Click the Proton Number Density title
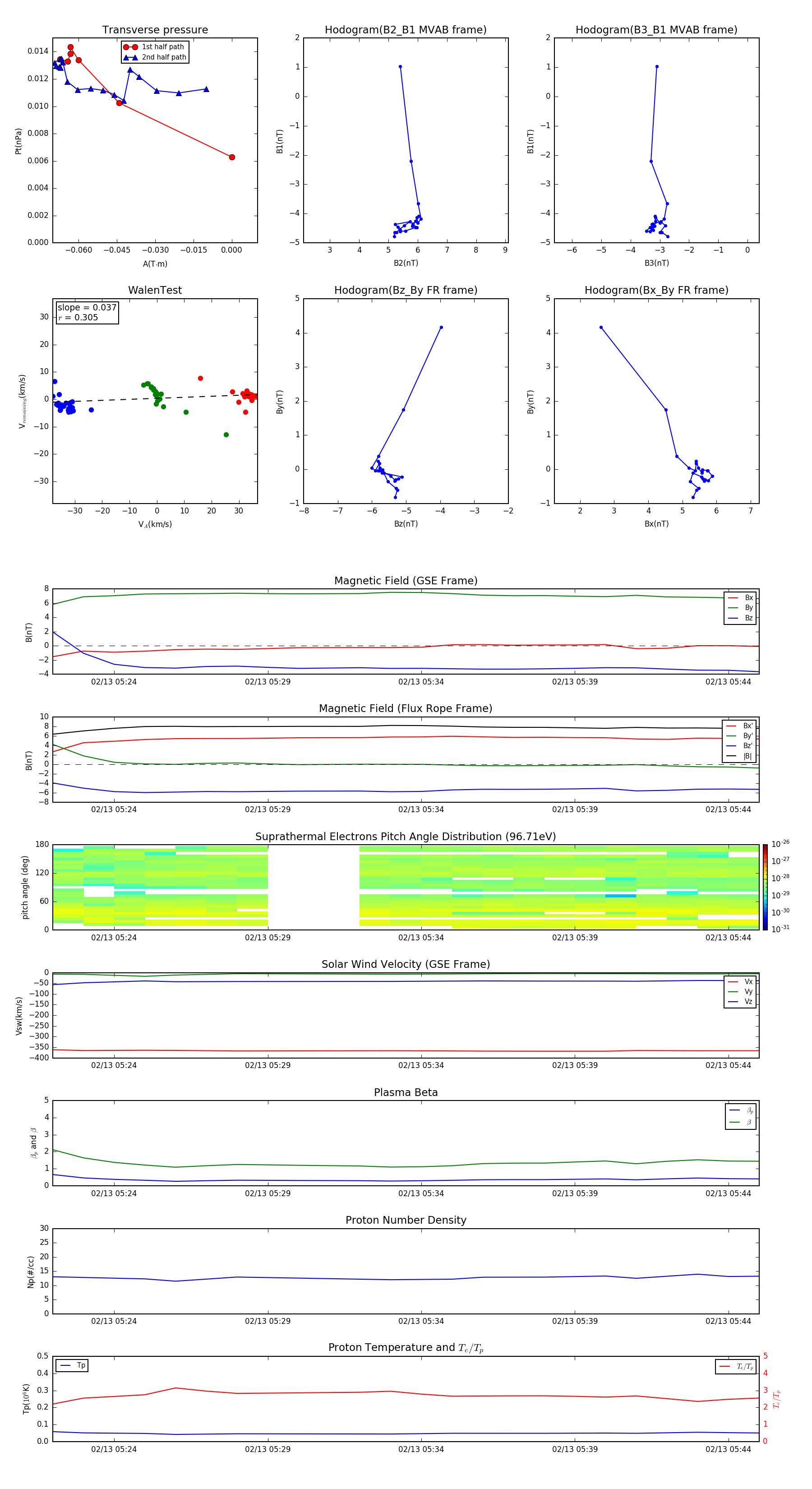Viewport: 812px width, 1489px height. tap(406, 1220)
